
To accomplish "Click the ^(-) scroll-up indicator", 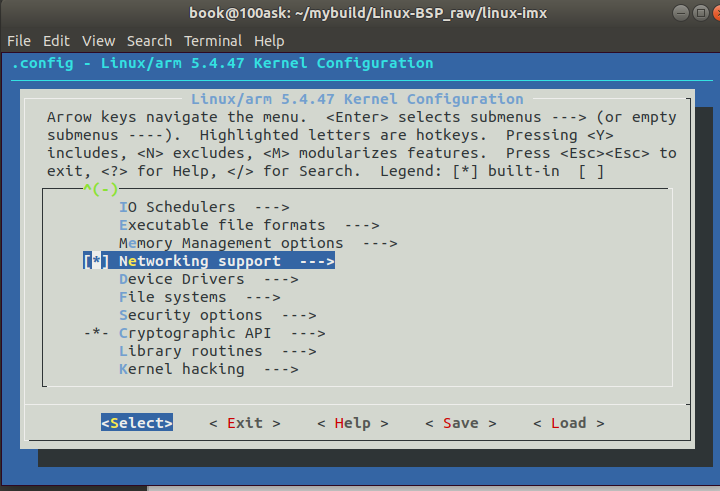I will click(101, 189).
